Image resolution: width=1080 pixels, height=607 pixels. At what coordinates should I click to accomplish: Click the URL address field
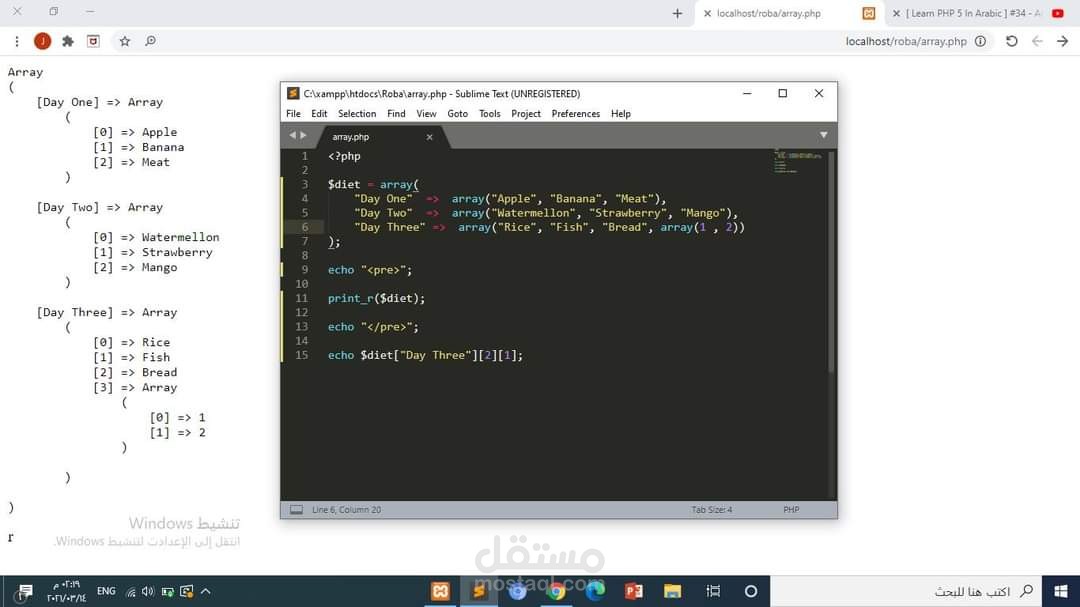point(906,41)
